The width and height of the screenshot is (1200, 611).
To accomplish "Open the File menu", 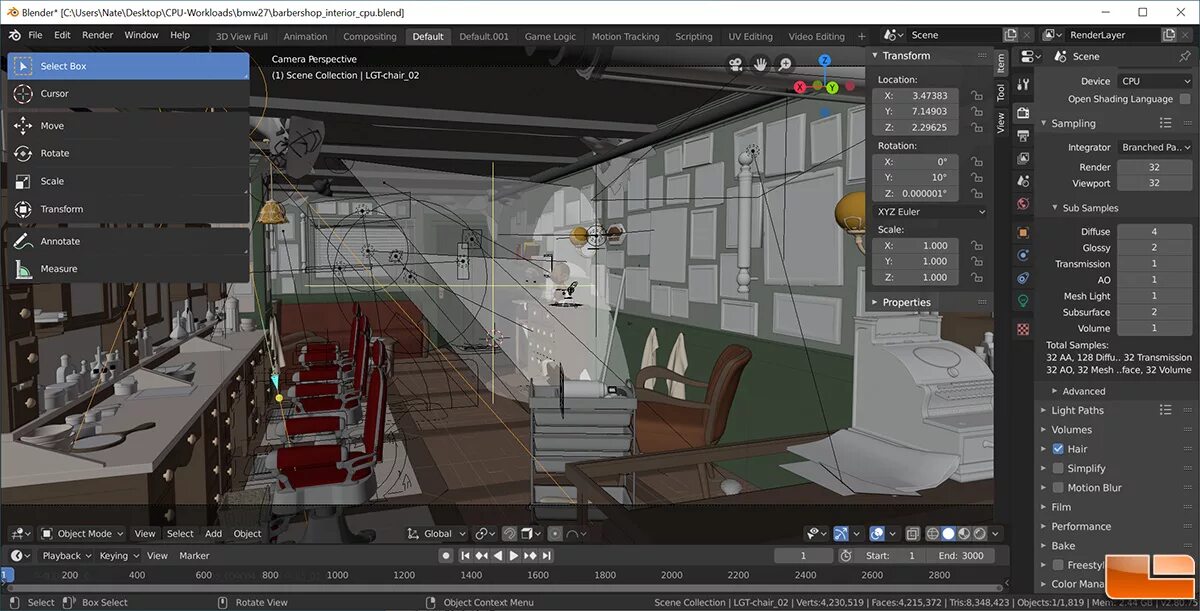I will tap(35, 35).
